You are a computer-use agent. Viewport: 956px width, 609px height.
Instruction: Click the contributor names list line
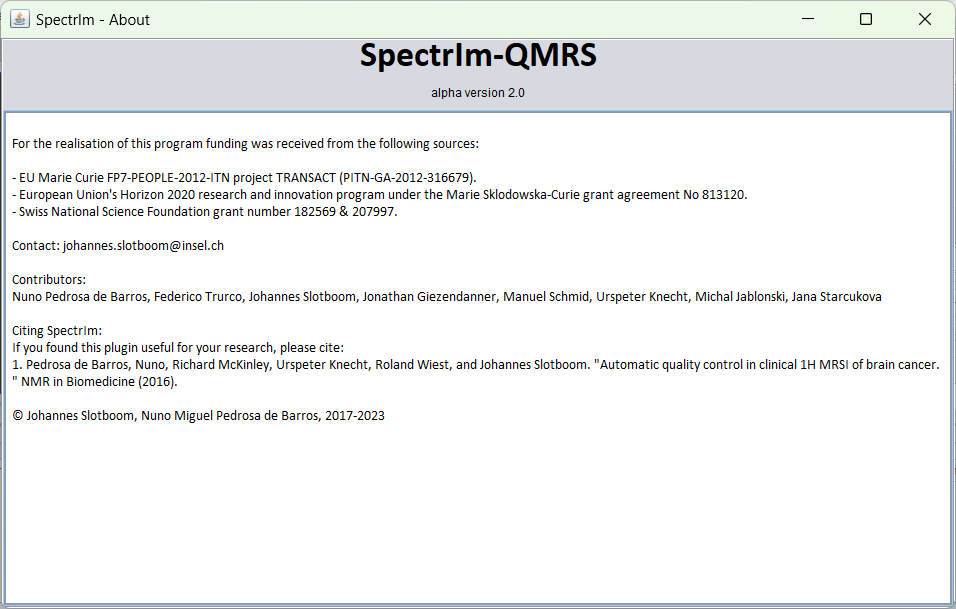[x=446, y=297]
